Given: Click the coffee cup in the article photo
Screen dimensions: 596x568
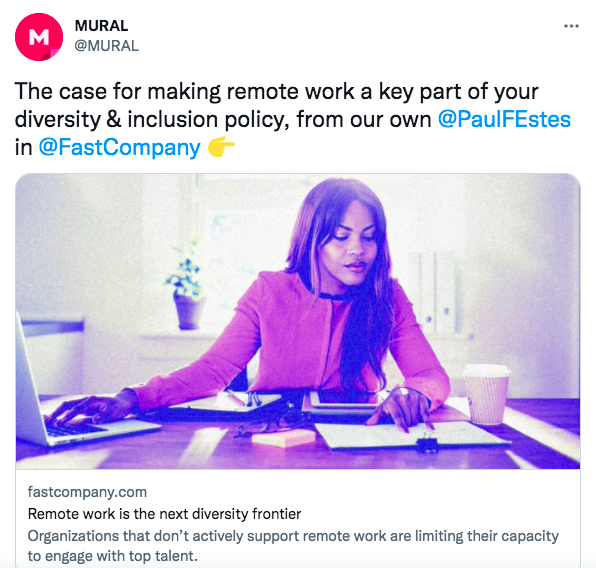Looking at the screenshot, I should point(486,394).
